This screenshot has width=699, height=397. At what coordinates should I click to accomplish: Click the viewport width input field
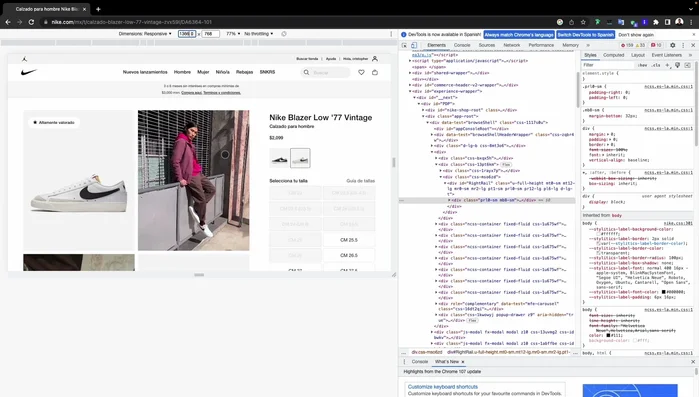pos(187,34)
